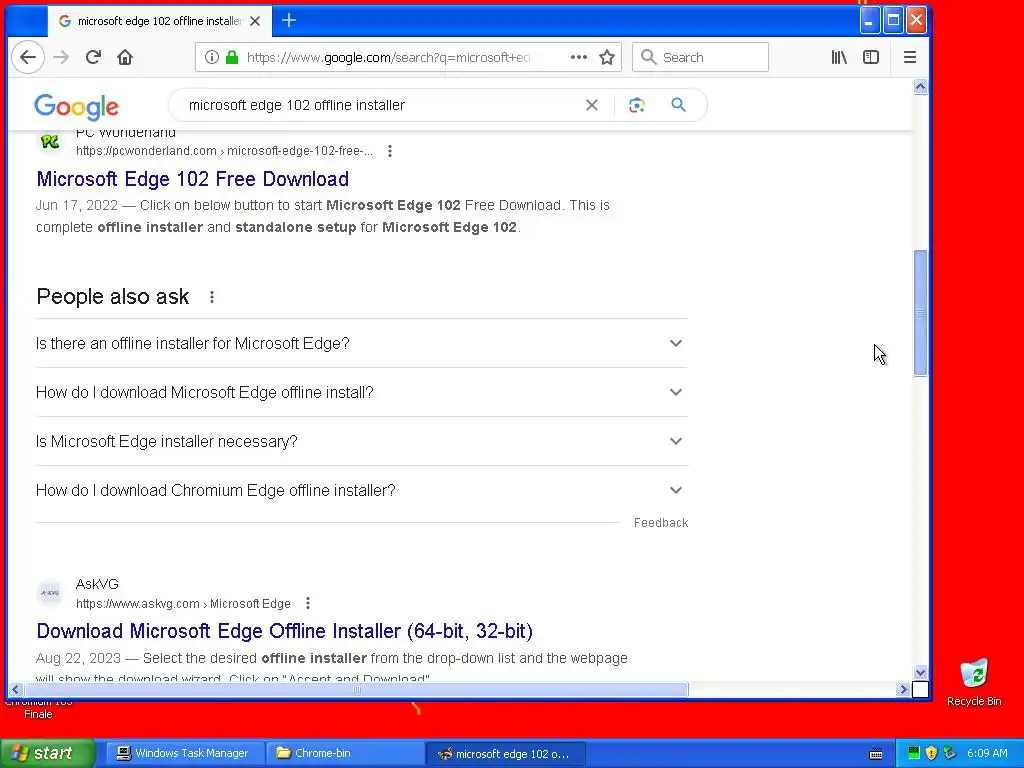Image resolution: width=1024 pixels, height=768 pixels.
Task: Click the shield security tray icon
Action: [931, 753]
